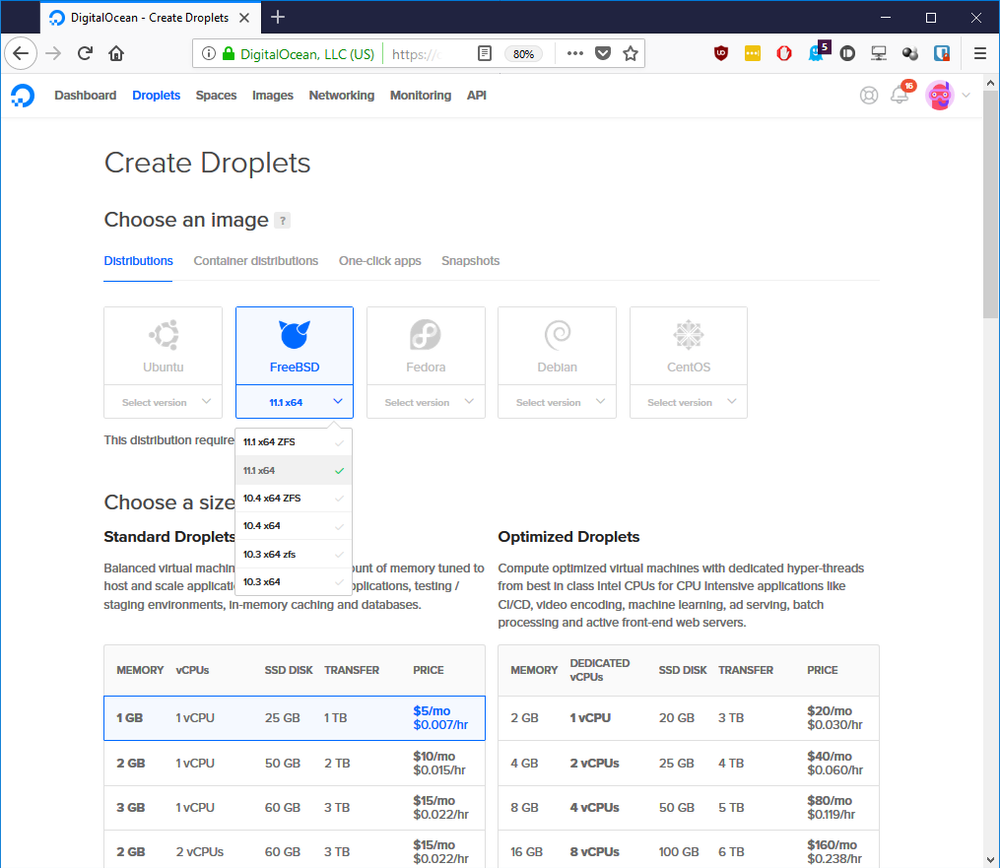Expand the account menu next to the avatar
The width and height of the screenshot is (1000, 868).
pyautogui.click(x=964, y=95)
